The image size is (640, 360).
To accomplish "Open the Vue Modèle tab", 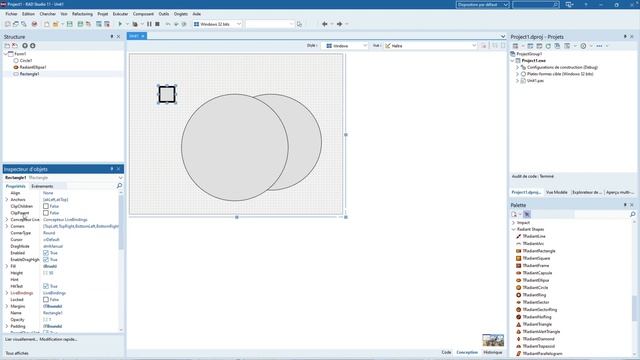I will pyautogui.click(x=557, y=192).
